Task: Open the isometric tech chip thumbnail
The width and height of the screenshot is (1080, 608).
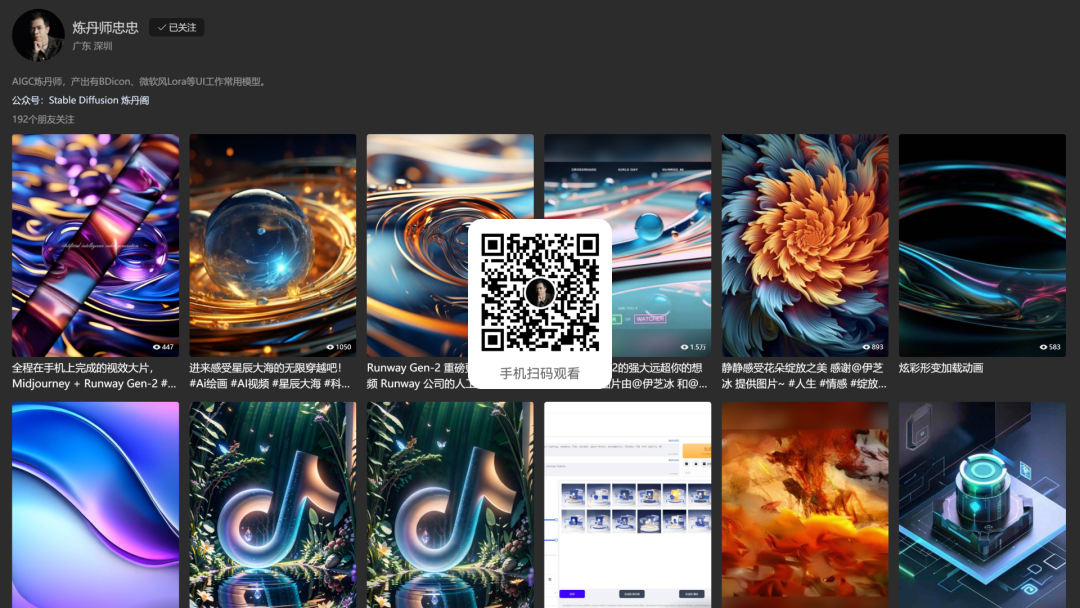Action: point(982,505)
